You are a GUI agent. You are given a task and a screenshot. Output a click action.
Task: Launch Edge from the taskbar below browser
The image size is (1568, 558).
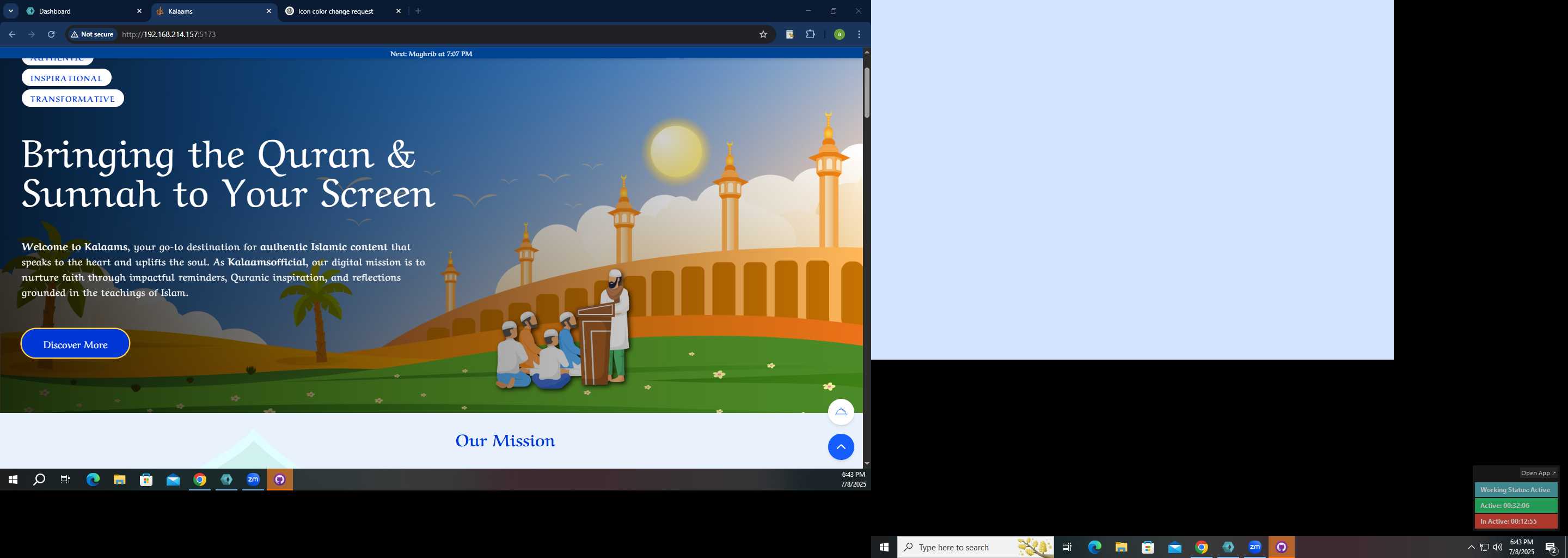point(93,480)
